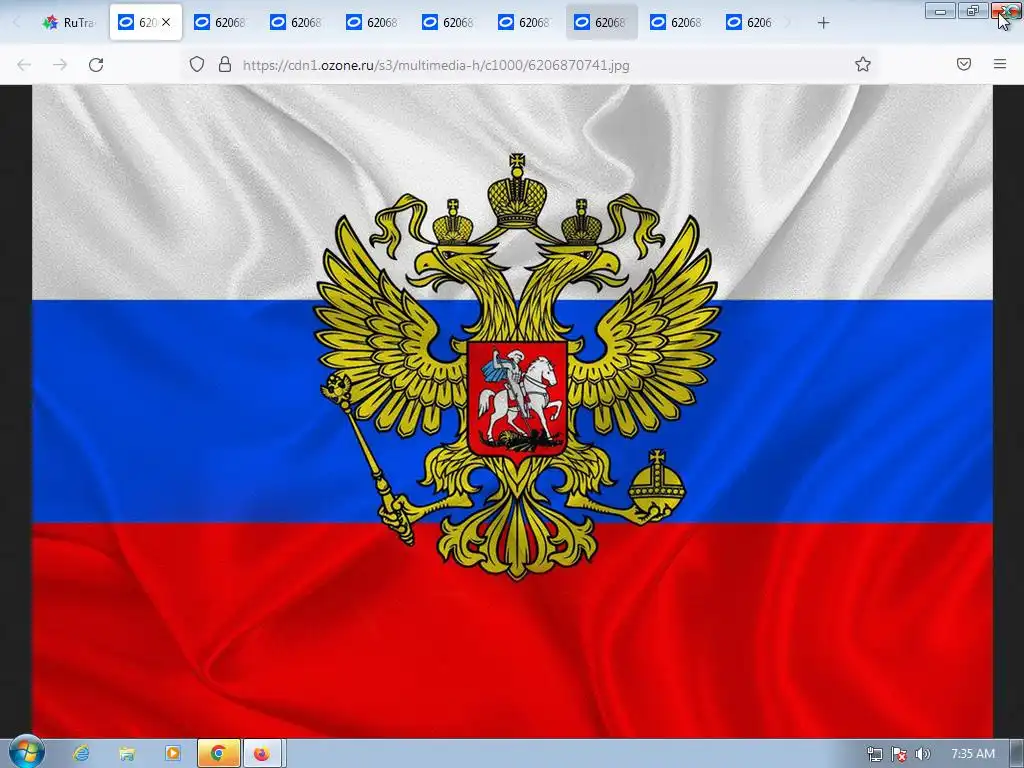The height and width of the screenshot is (768, 1024).
Task: Go forward one page
Action: pos(60,65)
